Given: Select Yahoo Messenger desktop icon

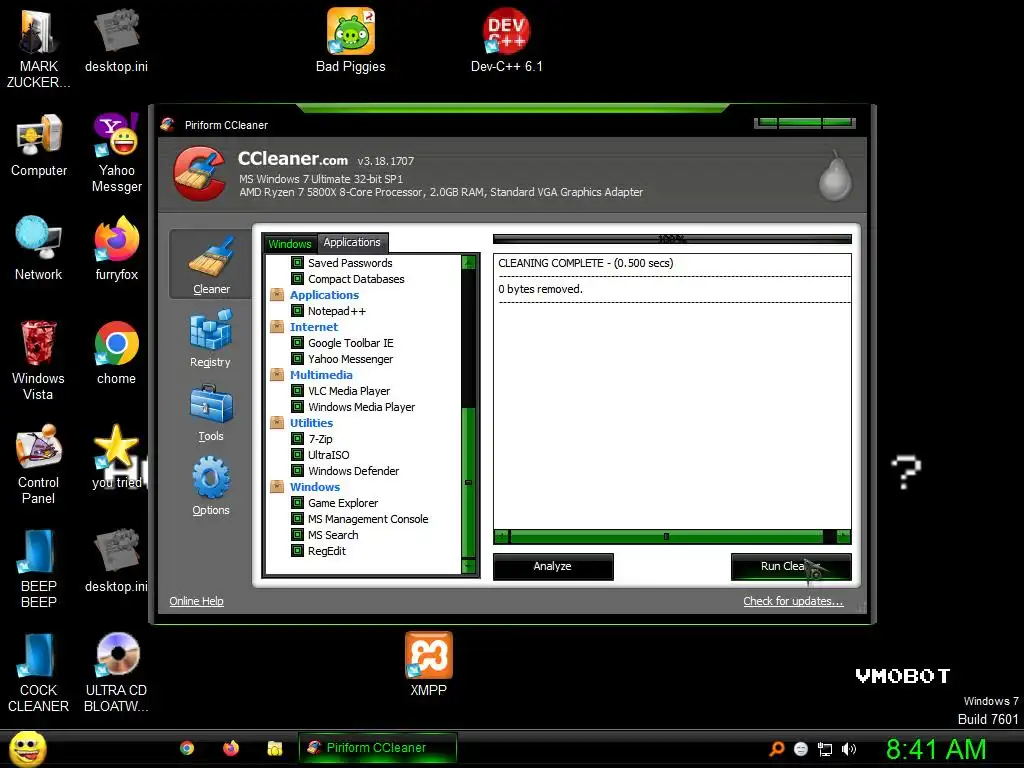Looking at the screenshot, I should pyautogui.click(x=116, y=153).
